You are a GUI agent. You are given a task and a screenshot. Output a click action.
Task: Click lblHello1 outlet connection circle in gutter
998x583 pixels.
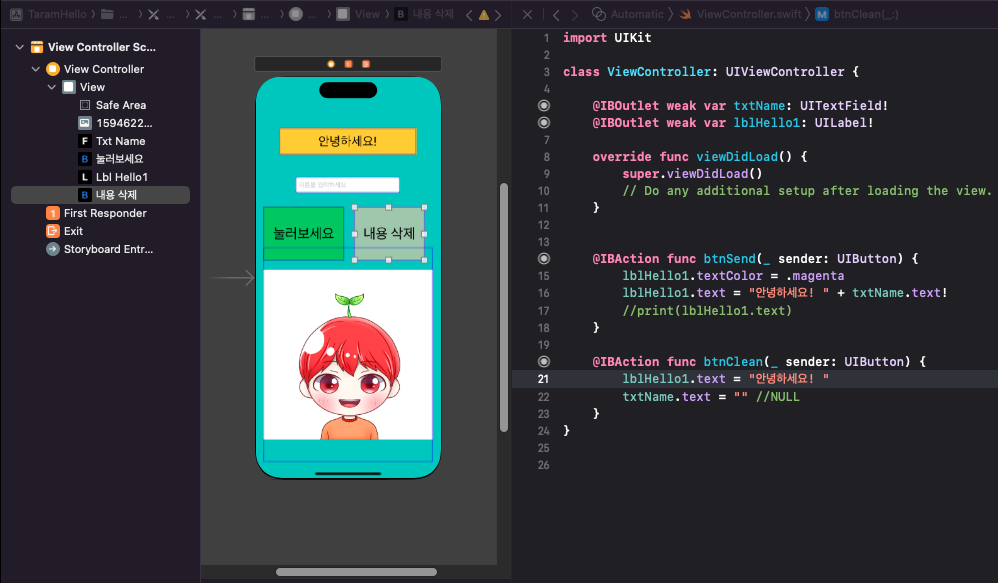(x=544, y=122)
